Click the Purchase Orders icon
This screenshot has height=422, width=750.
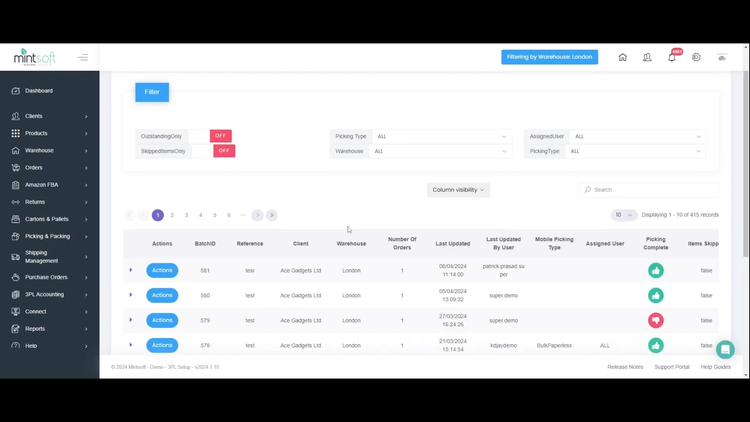tap(15, 277)
